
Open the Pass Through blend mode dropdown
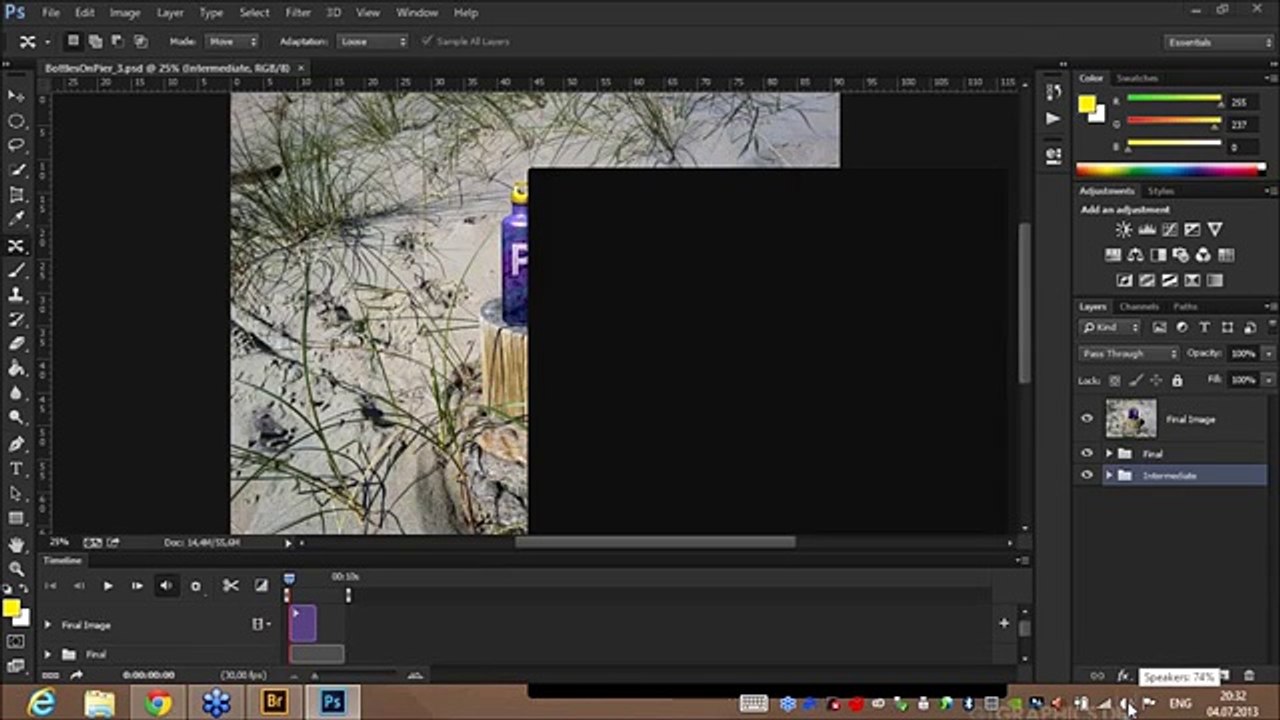(1129, 354)
